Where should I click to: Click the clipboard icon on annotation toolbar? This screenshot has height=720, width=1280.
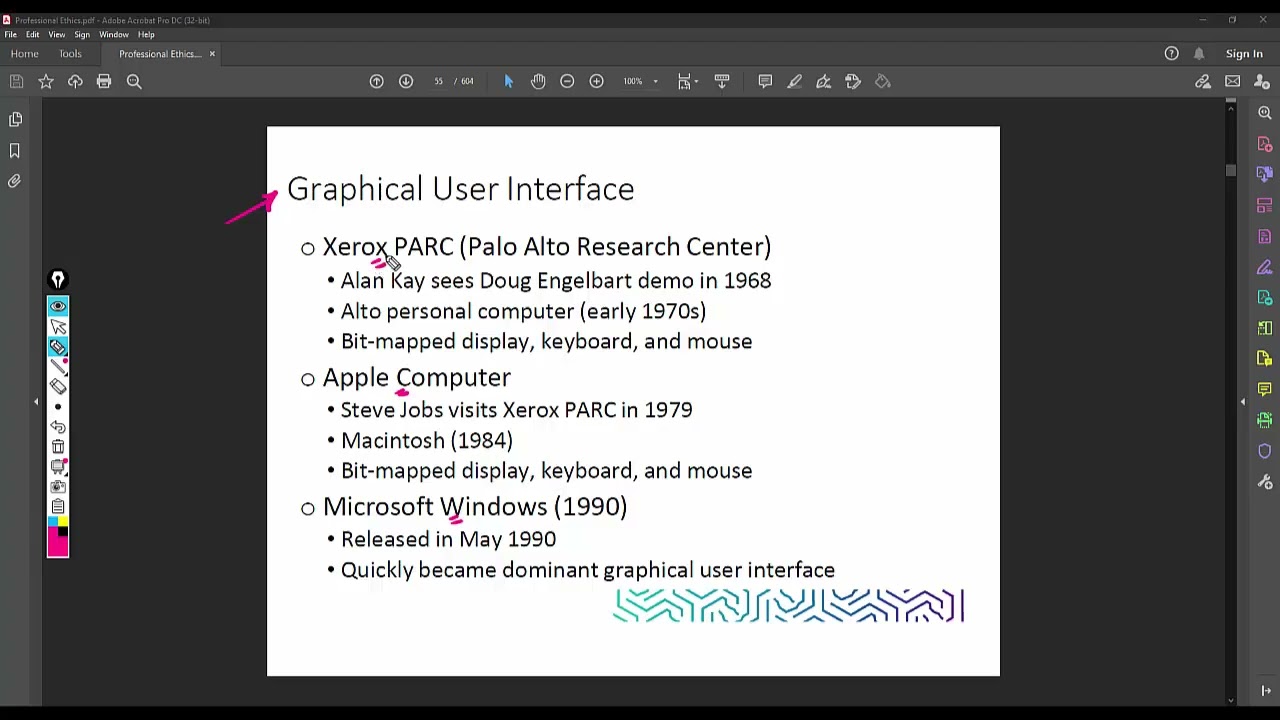(x=58, y=507)
